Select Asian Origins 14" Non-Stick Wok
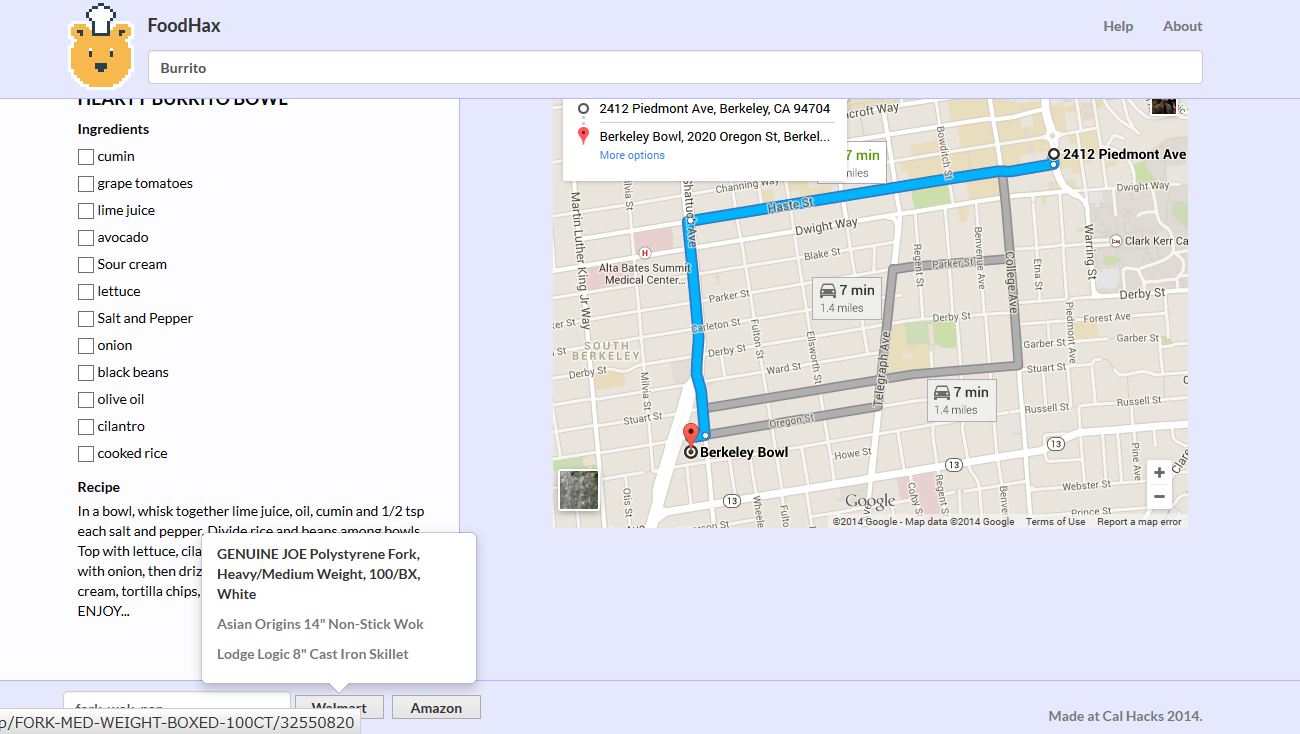Image resolution: width=1300 pixels, height=734 pixels. point(320,624)
